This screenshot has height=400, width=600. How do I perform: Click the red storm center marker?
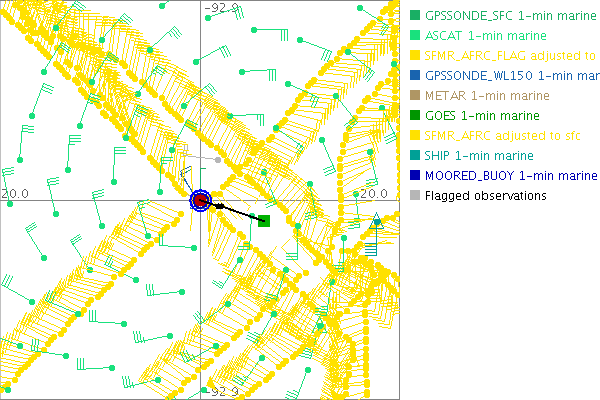click(200, 201)
